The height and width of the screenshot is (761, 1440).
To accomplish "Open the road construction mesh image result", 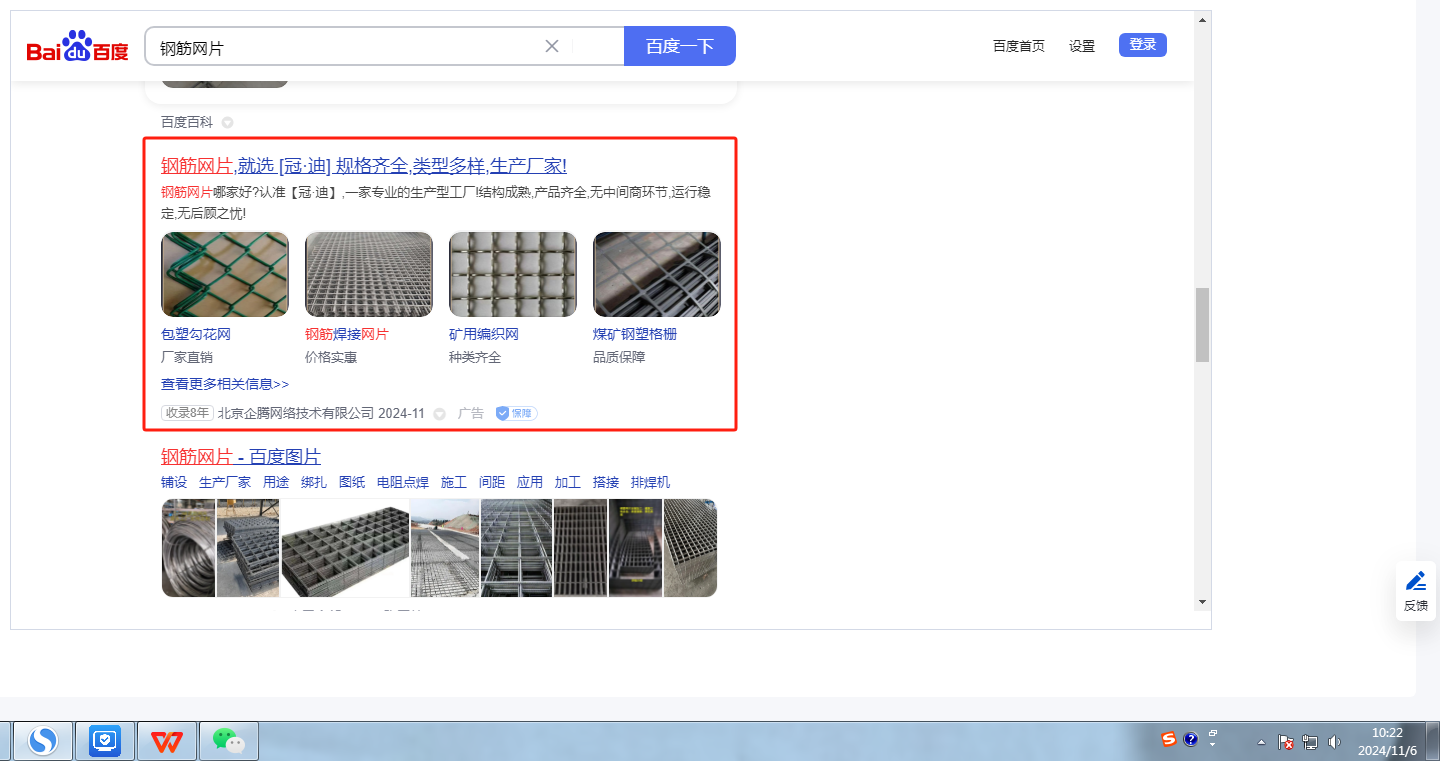I will click(445, 548).
